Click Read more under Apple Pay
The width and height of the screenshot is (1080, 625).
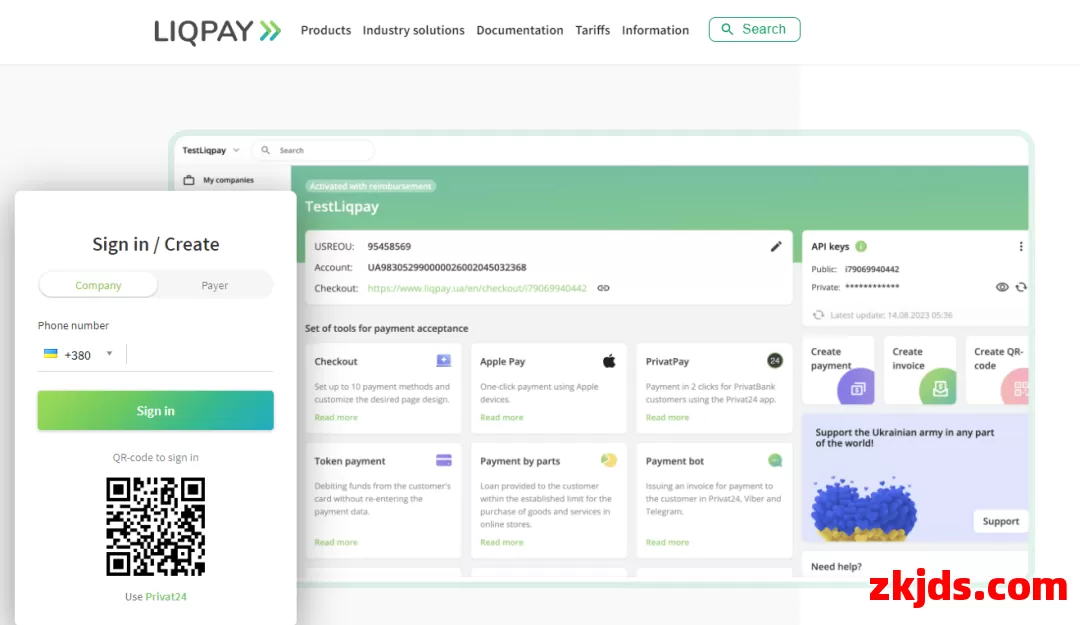coord(501,418)
